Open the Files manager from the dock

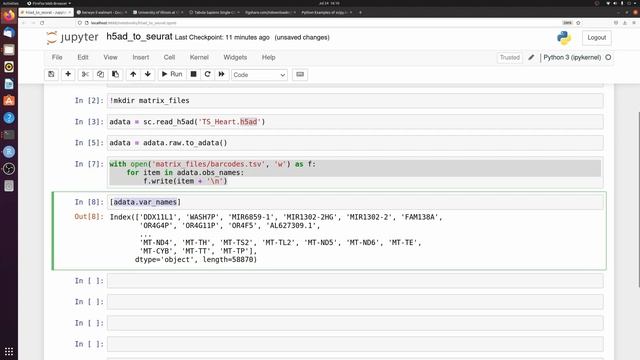[9, 50]
